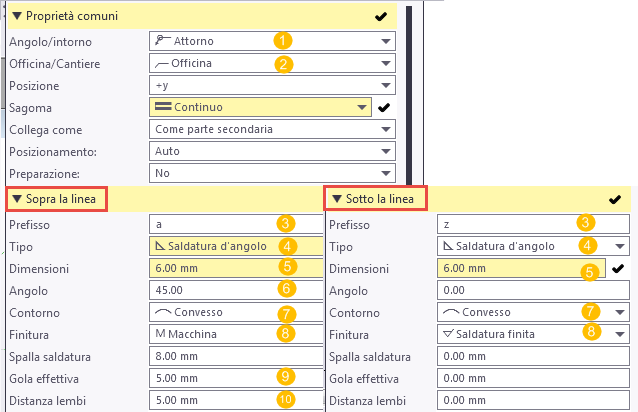Click the M machine finish icon
This screenshot has width=638, height=412.
tap(160, 334)
